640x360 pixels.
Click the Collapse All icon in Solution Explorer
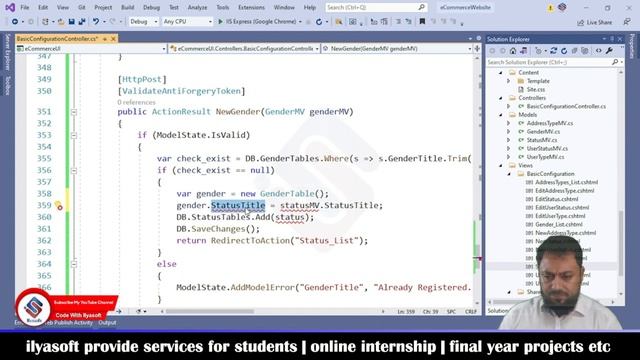click(x=575, y=51)
